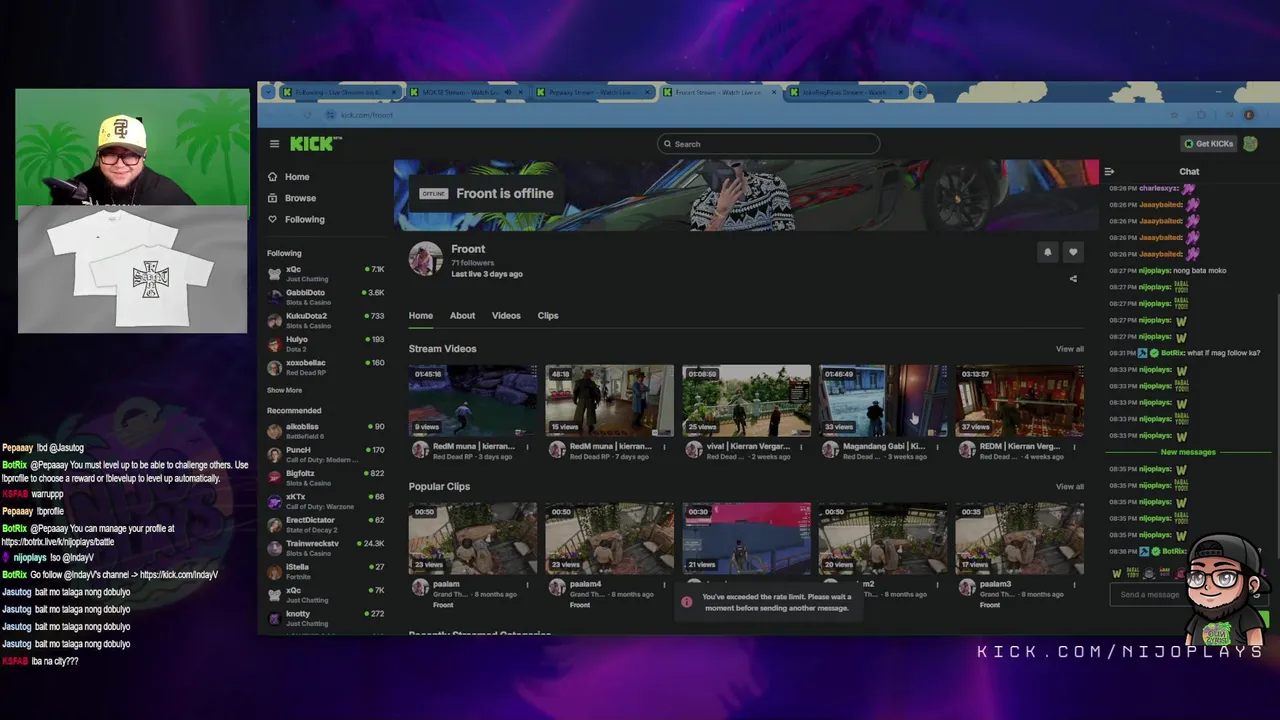This screenshot has height=720, width=1280.
Task: Click the Get KICKs button
Action: (x=1209, y=144)
